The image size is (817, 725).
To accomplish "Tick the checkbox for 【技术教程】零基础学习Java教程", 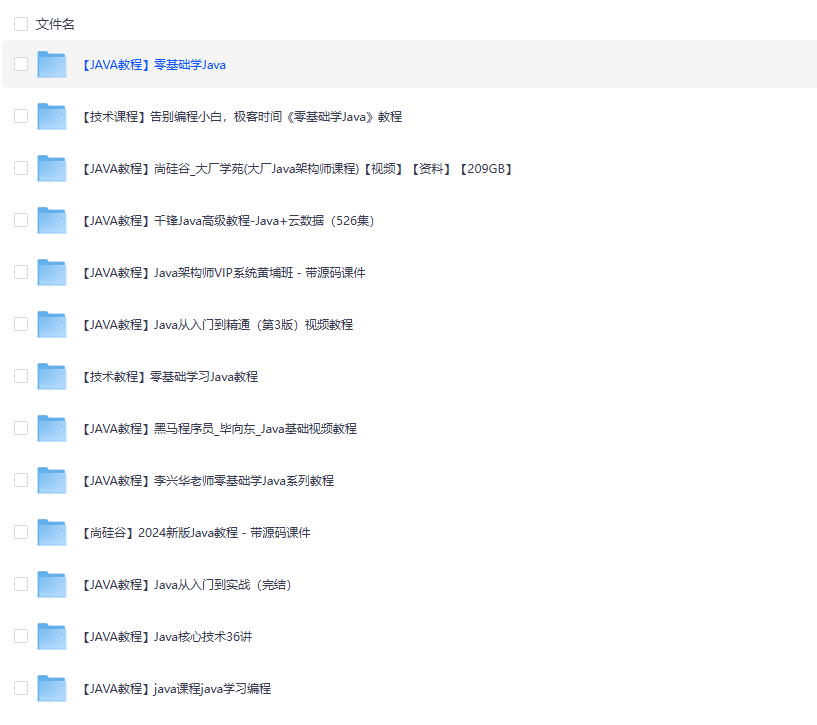I will click(x=21, y=376).
